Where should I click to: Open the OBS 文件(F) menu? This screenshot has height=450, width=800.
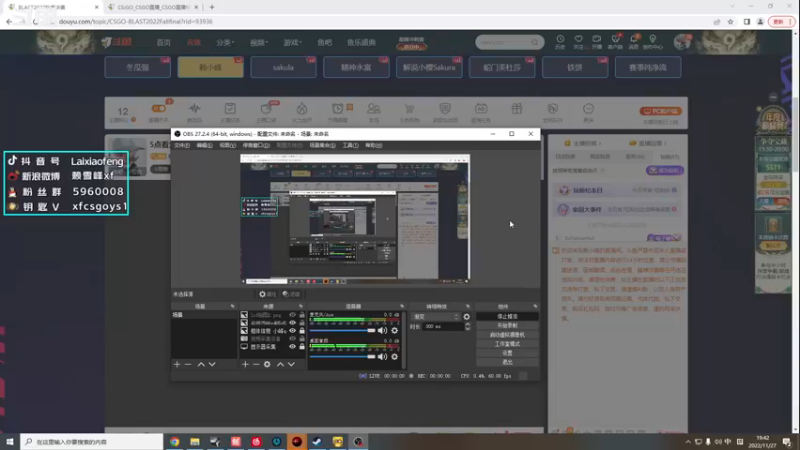[x=182, y=145]
